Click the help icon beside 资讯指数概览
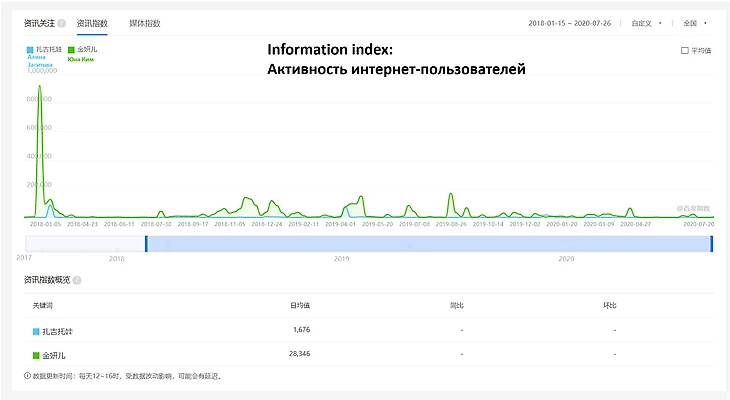Image resolution: width=730 pixels, height=400 pixels. pos(77,280)
